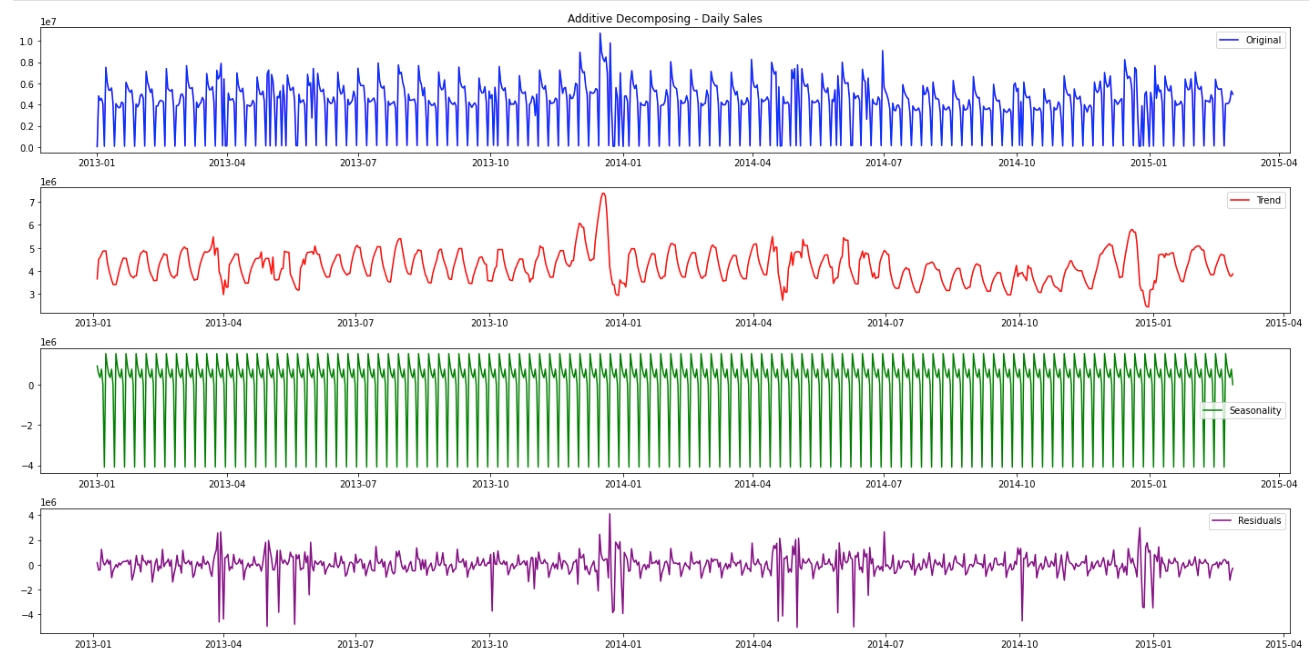Click the y-axis value 7 on Trend plot
The height and width of the screenshot is (669, 1316).
31,203
